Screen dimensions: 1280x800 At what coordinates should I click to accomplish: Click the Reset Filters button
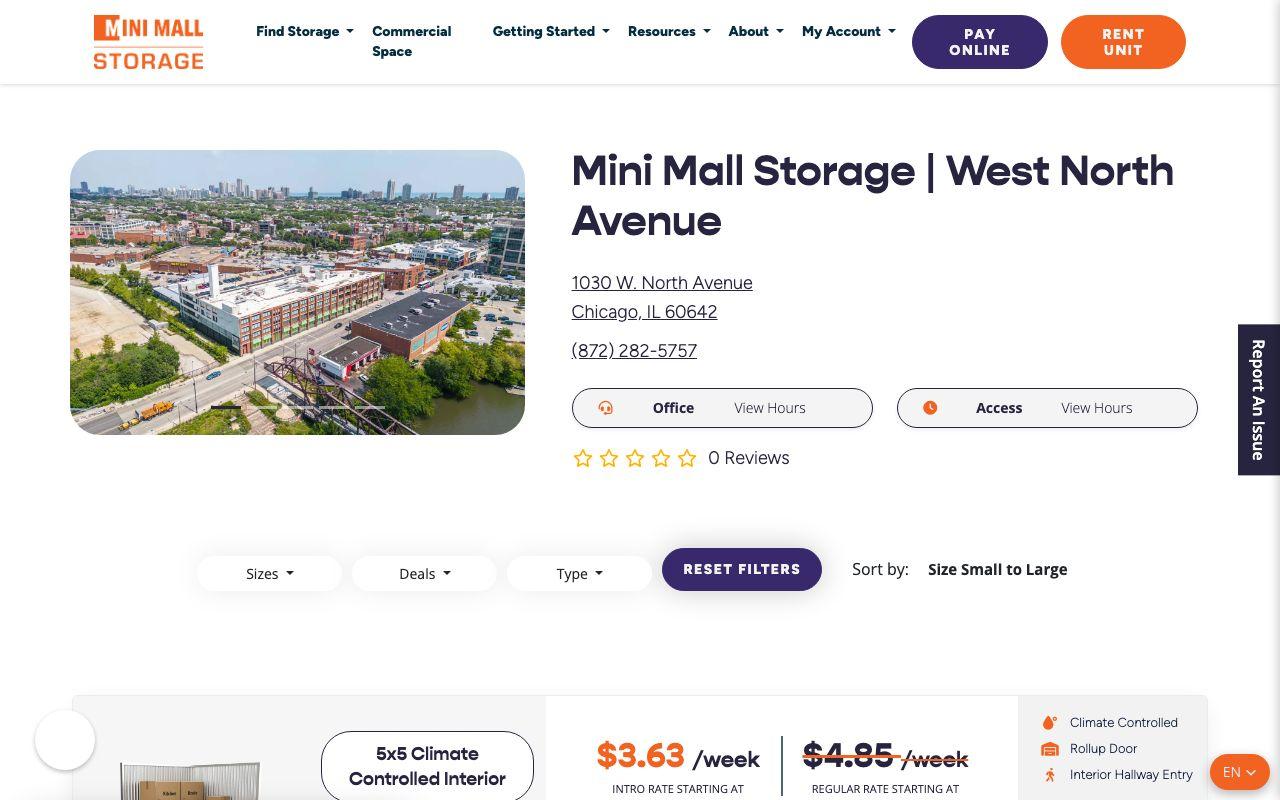[742, 569]
